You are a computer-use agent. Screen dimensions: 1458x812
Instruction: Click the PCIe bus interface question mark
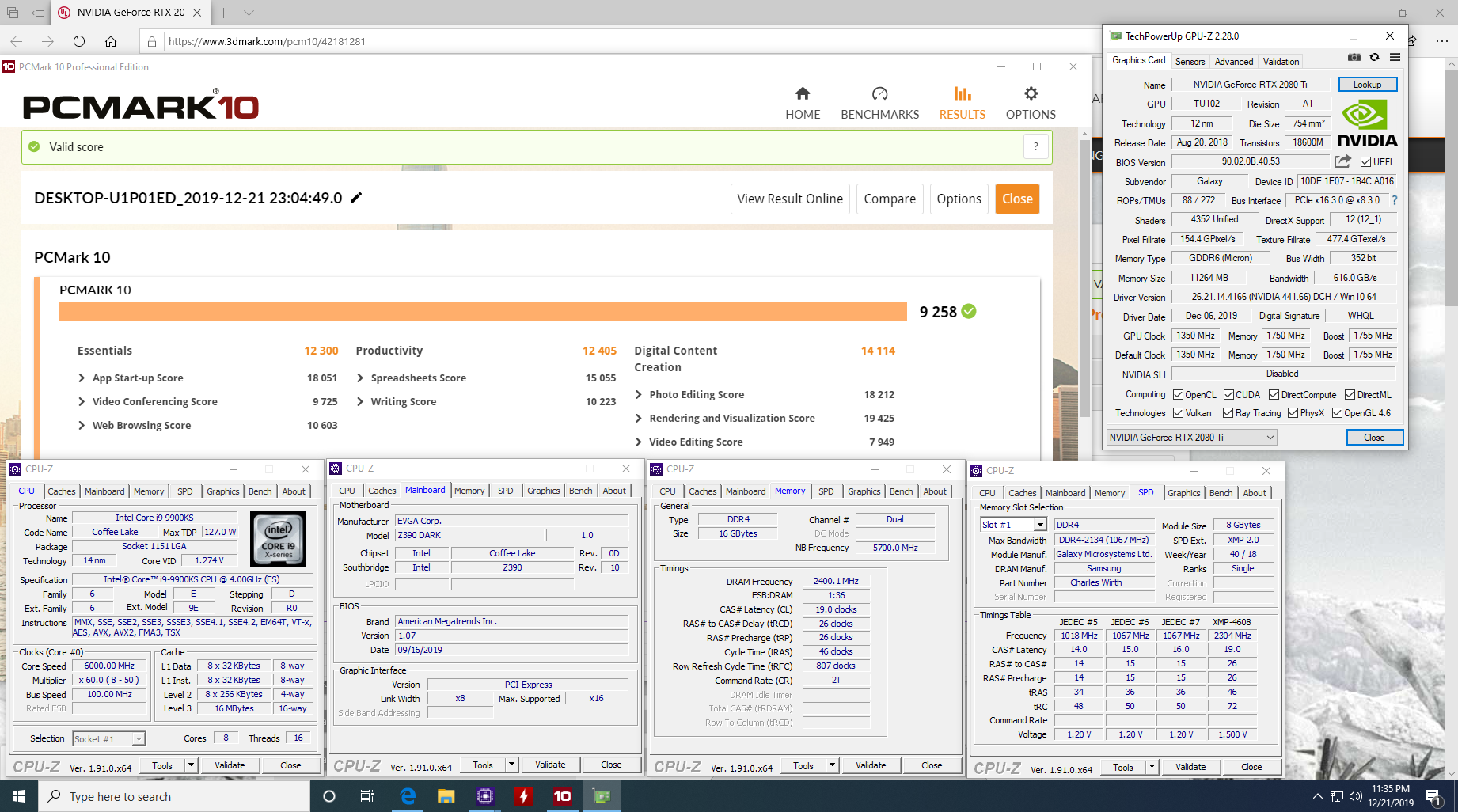(1395, 200)
